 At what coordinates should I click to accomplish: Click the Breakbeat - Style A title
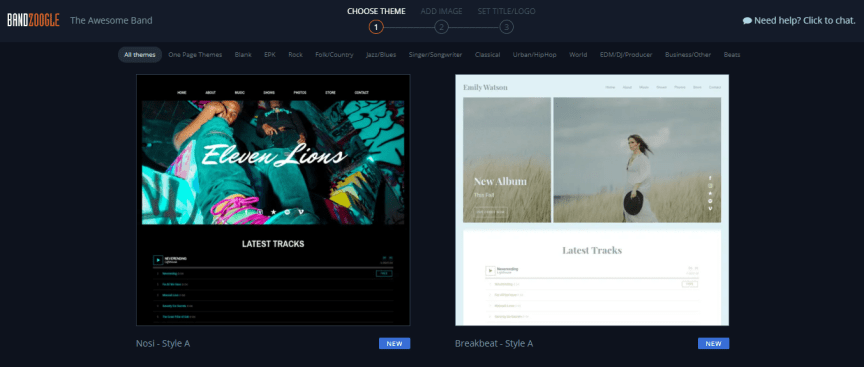pyautogui.click(x=494, y=343)
